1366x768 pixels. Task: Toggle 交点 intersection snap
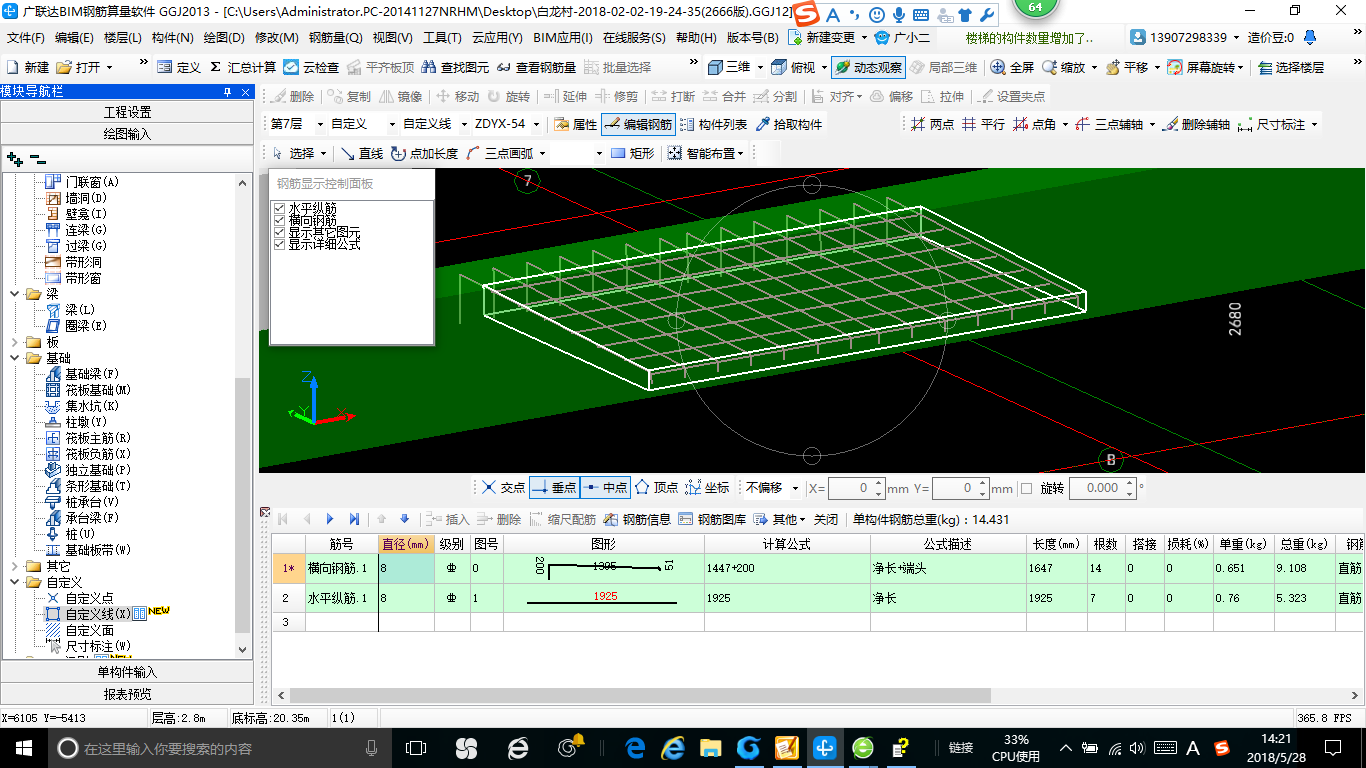click(x=502, y=488)
